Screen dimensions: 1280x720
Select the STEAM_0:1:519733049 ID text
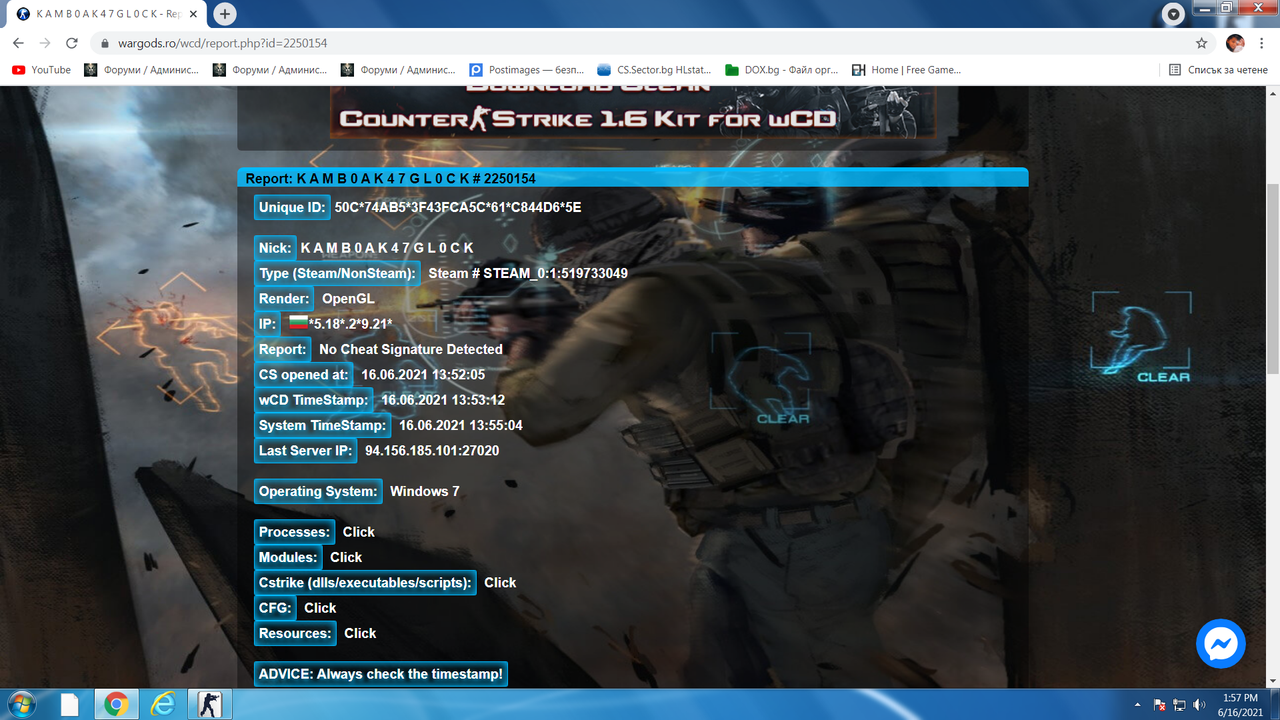pos(556,273)
